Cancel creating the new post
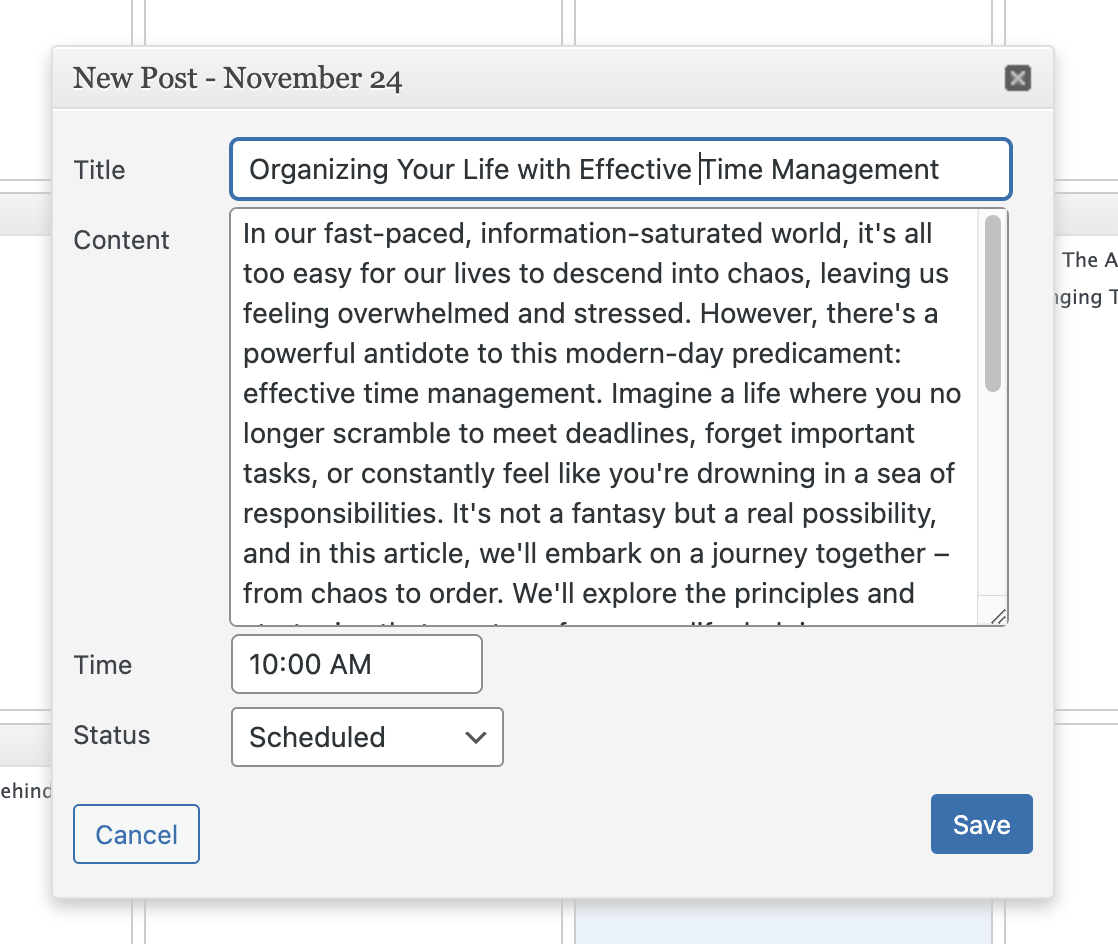This screenshot has width=1118, height=944. (x=136, y=833)
